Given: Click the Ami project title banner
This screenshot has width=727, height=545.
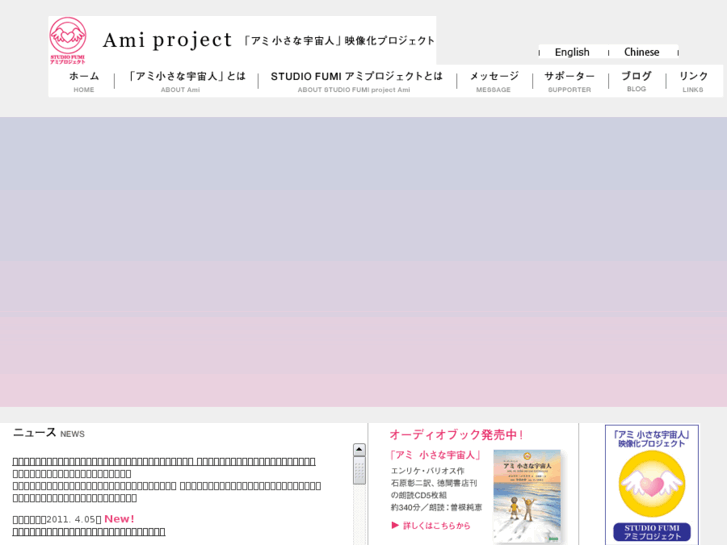Looking at the screenshot, I should tap(268, 40).
